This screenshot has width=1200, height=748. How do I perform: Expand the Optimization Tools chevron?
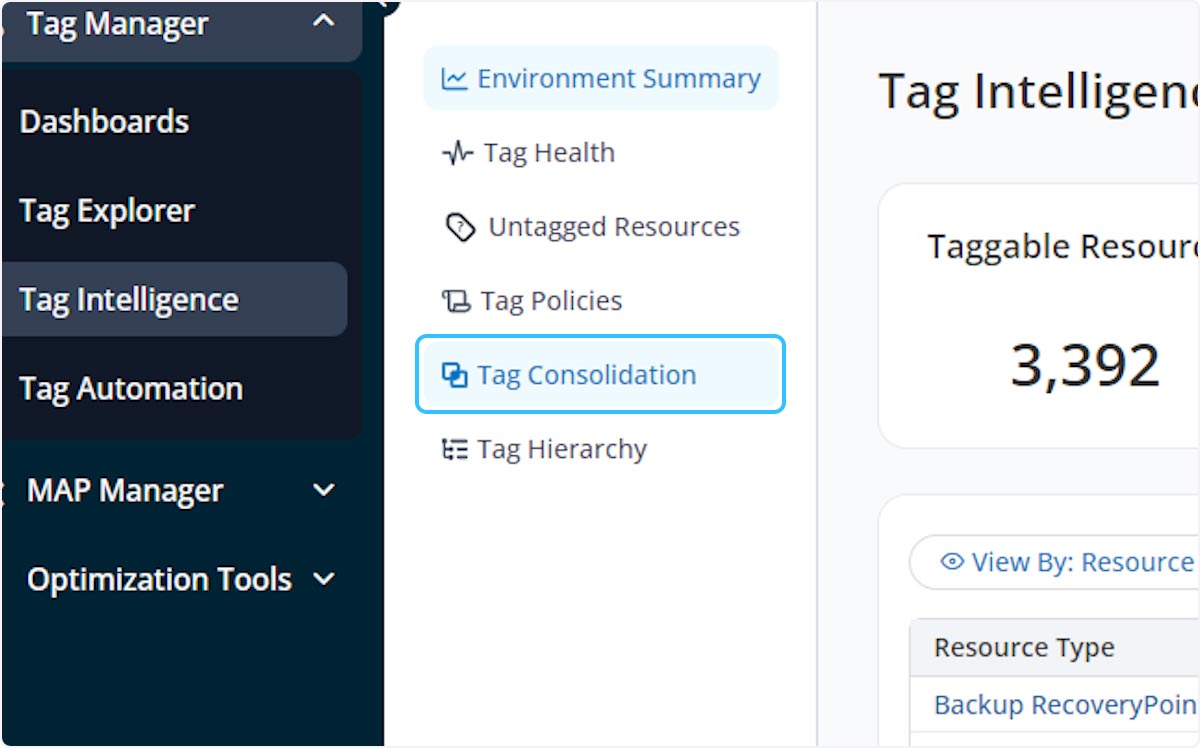click(x=324, y=579)
